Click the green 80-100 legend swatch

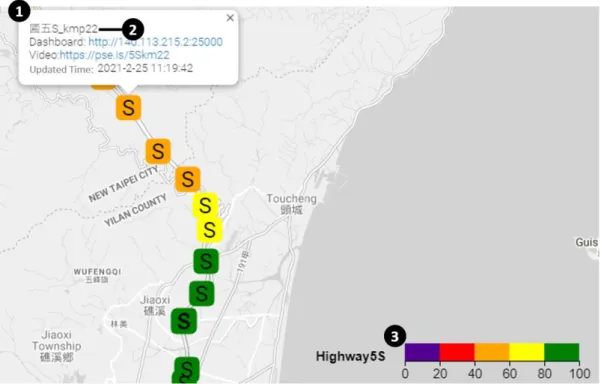(x=562, y=352)
